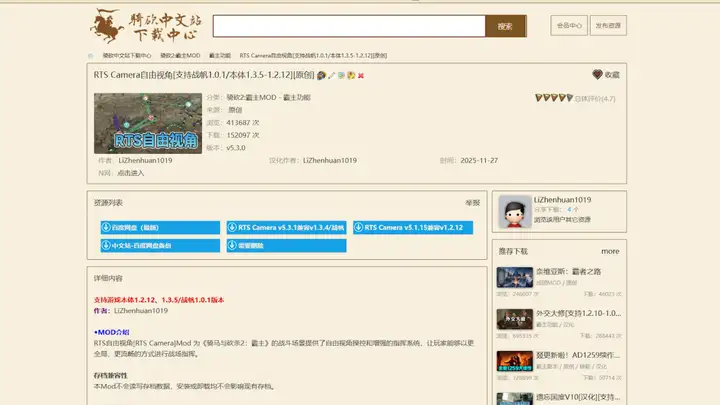Click 汉化作者 name LiZhenhuan1019

coord(330,160)
